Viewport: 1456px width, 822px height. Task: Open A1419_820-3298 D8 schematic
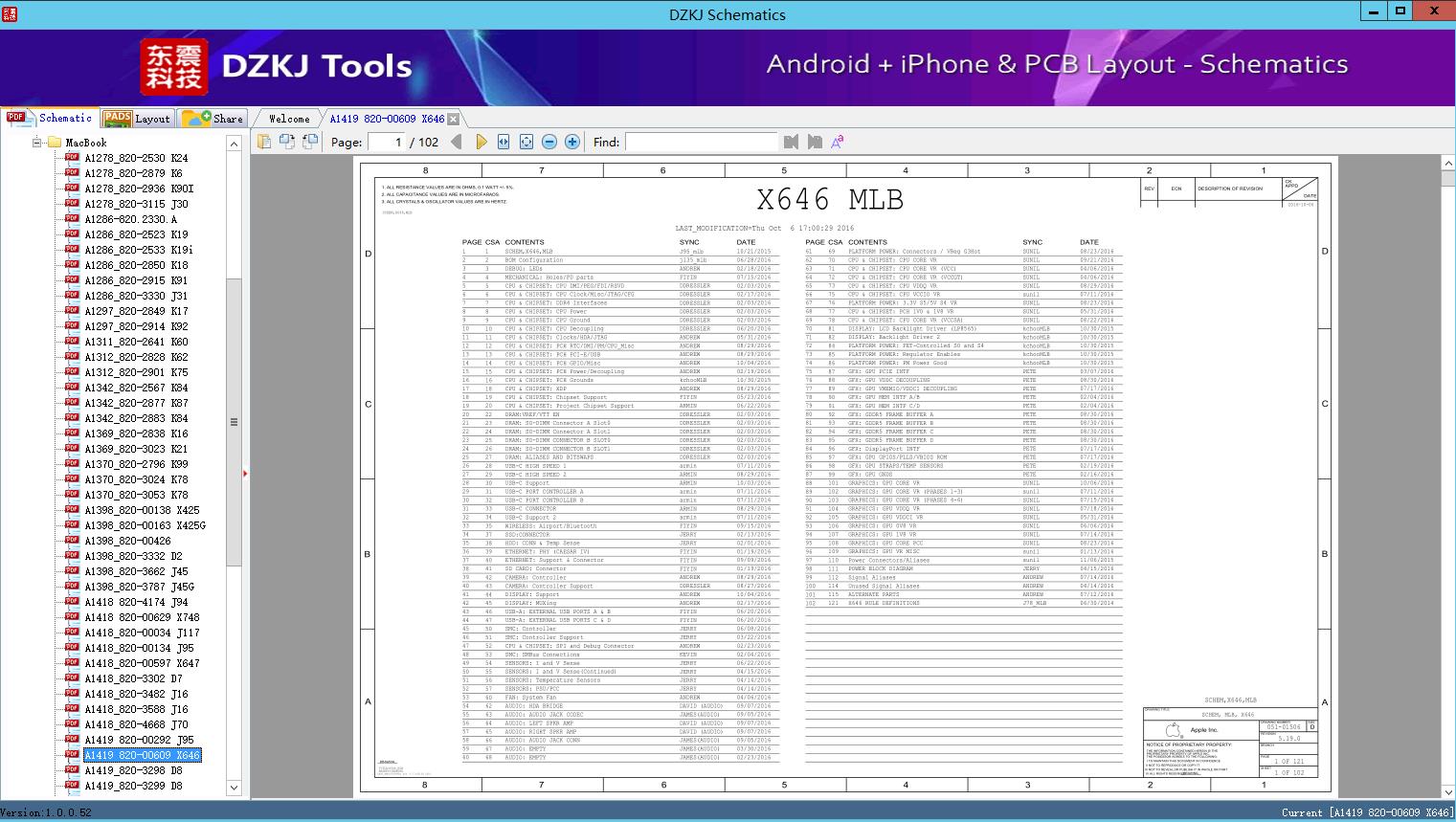click(x=133, y=770)
